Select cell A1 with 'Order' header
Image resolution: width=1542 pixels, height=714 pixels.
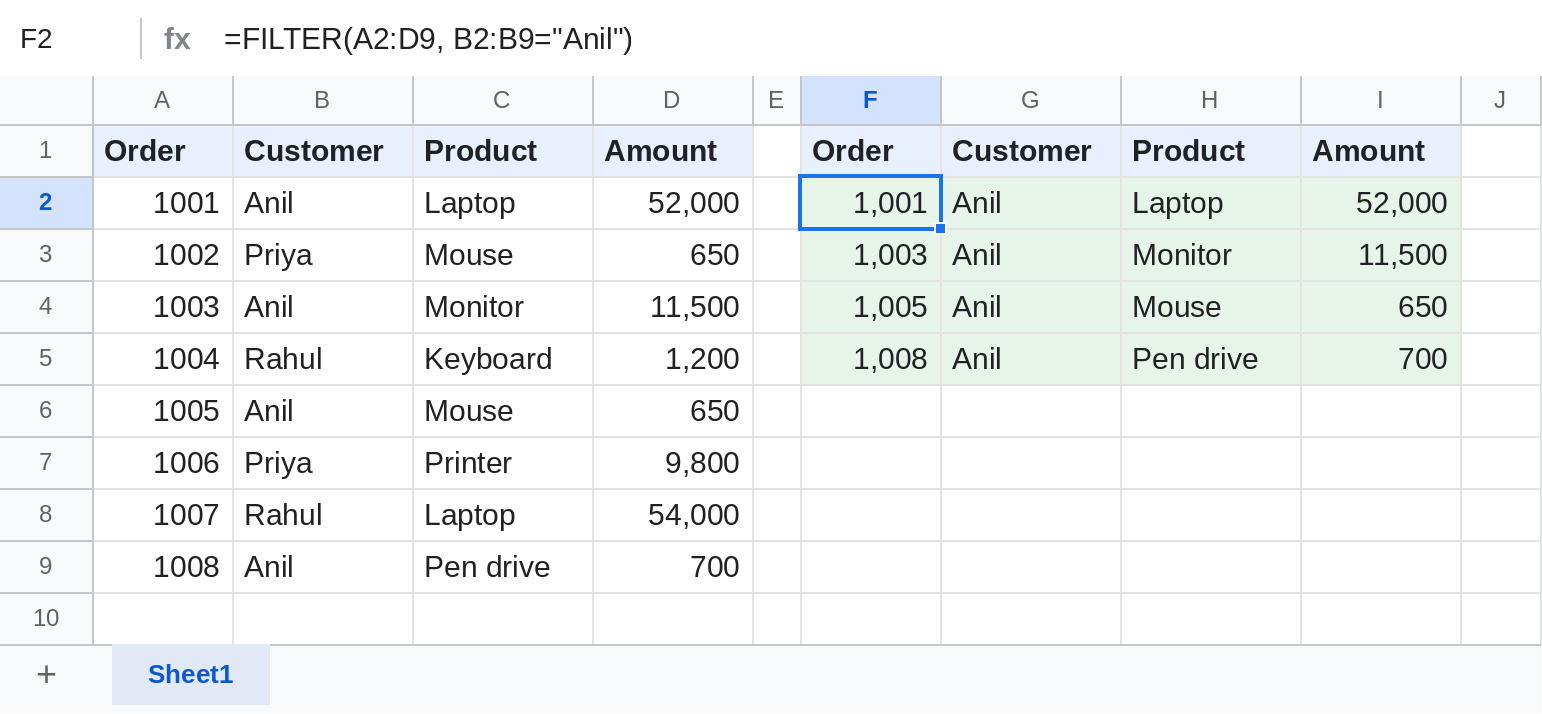pos(163,151)
